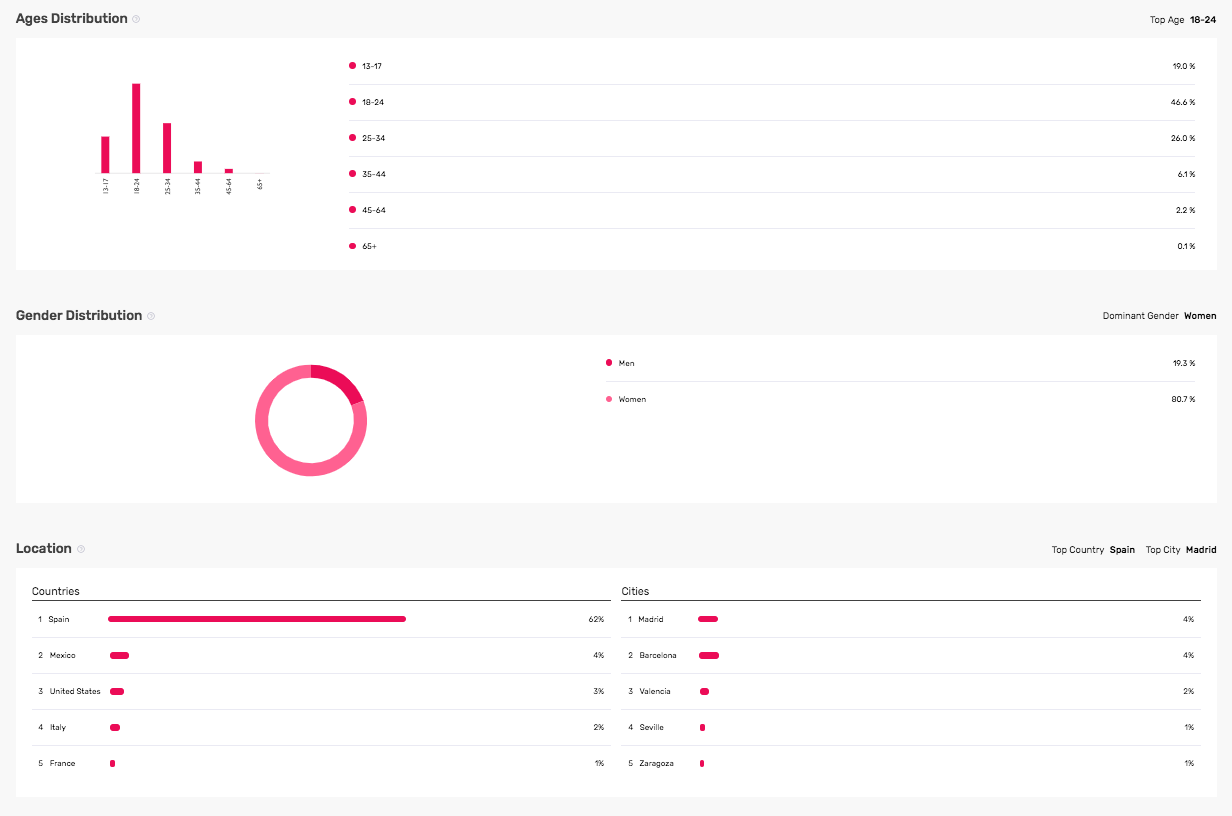Screen dimensions: 1232x816
Task: Click the Barcelona progress bar in Cities
Action: [x=709, y=656]
